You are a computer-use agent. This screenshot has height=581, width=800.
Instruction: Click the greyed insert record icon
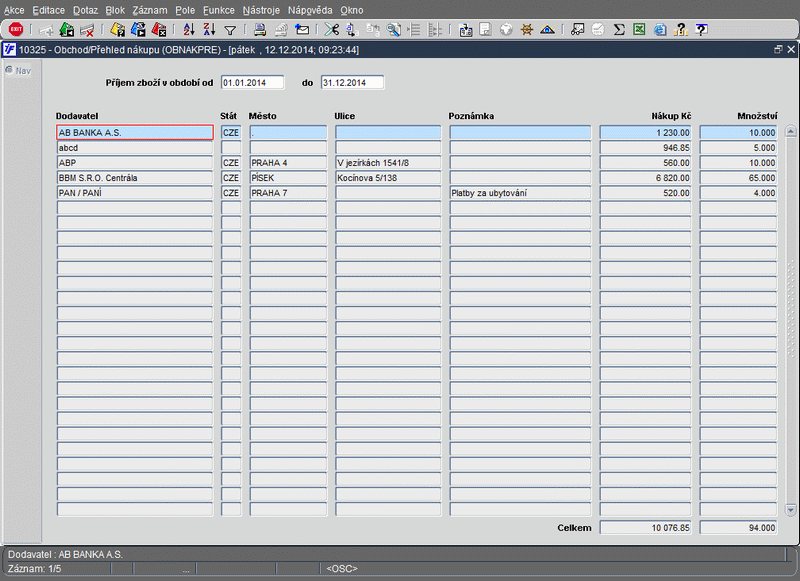click(46, 30)
